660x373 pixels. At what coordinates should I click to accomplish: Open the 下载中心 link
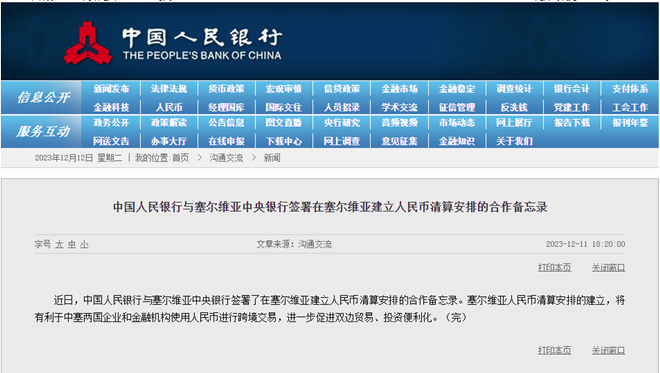point(284,141)
